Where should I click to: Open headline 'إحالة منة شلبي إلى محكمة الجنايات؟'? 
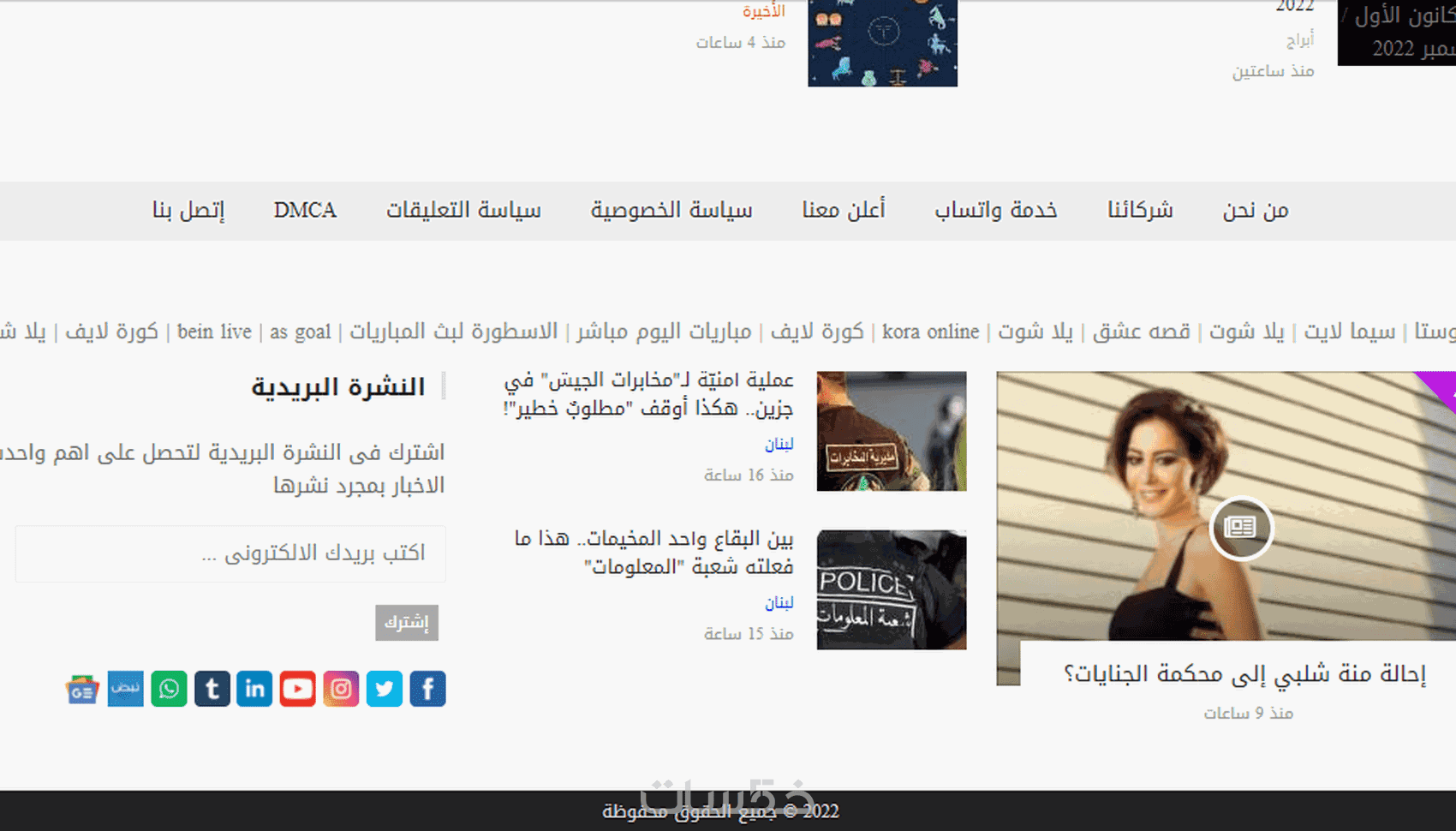point(1245,674)
